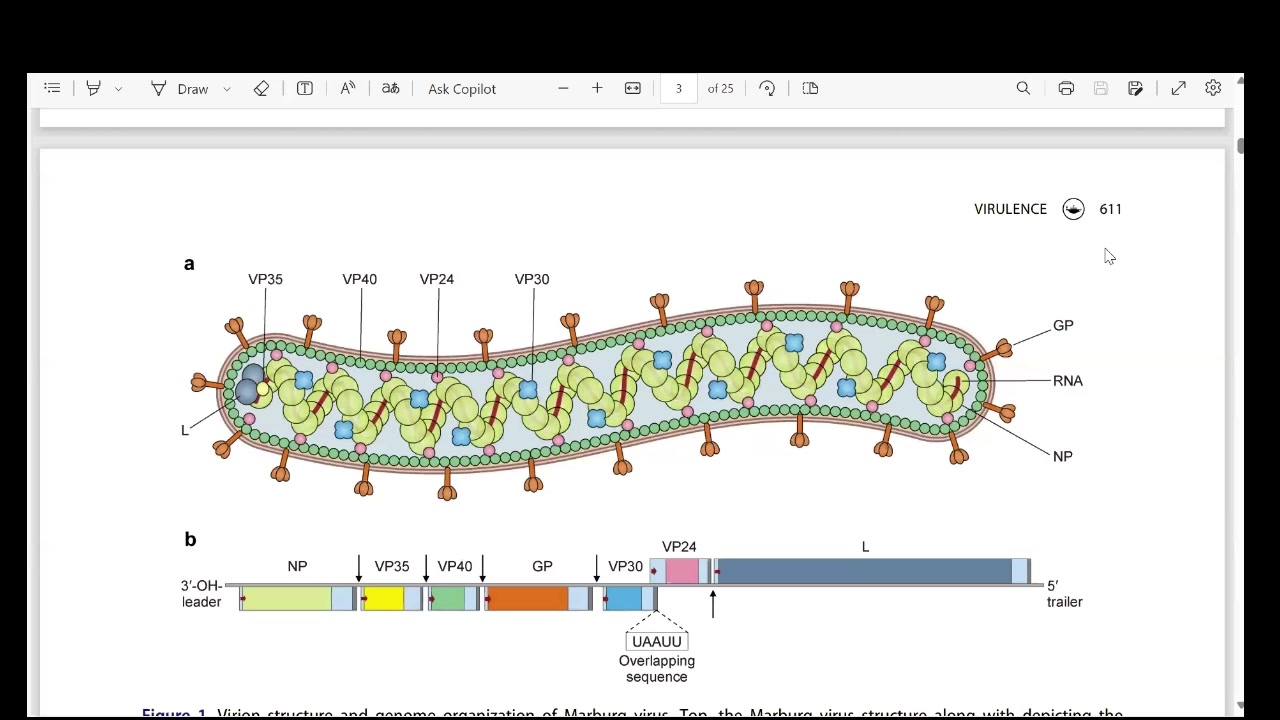Viewport: 1280px width, 720px height.
Task: Click the page number input field
Action: pyautogui.click(x=678, y=89)
